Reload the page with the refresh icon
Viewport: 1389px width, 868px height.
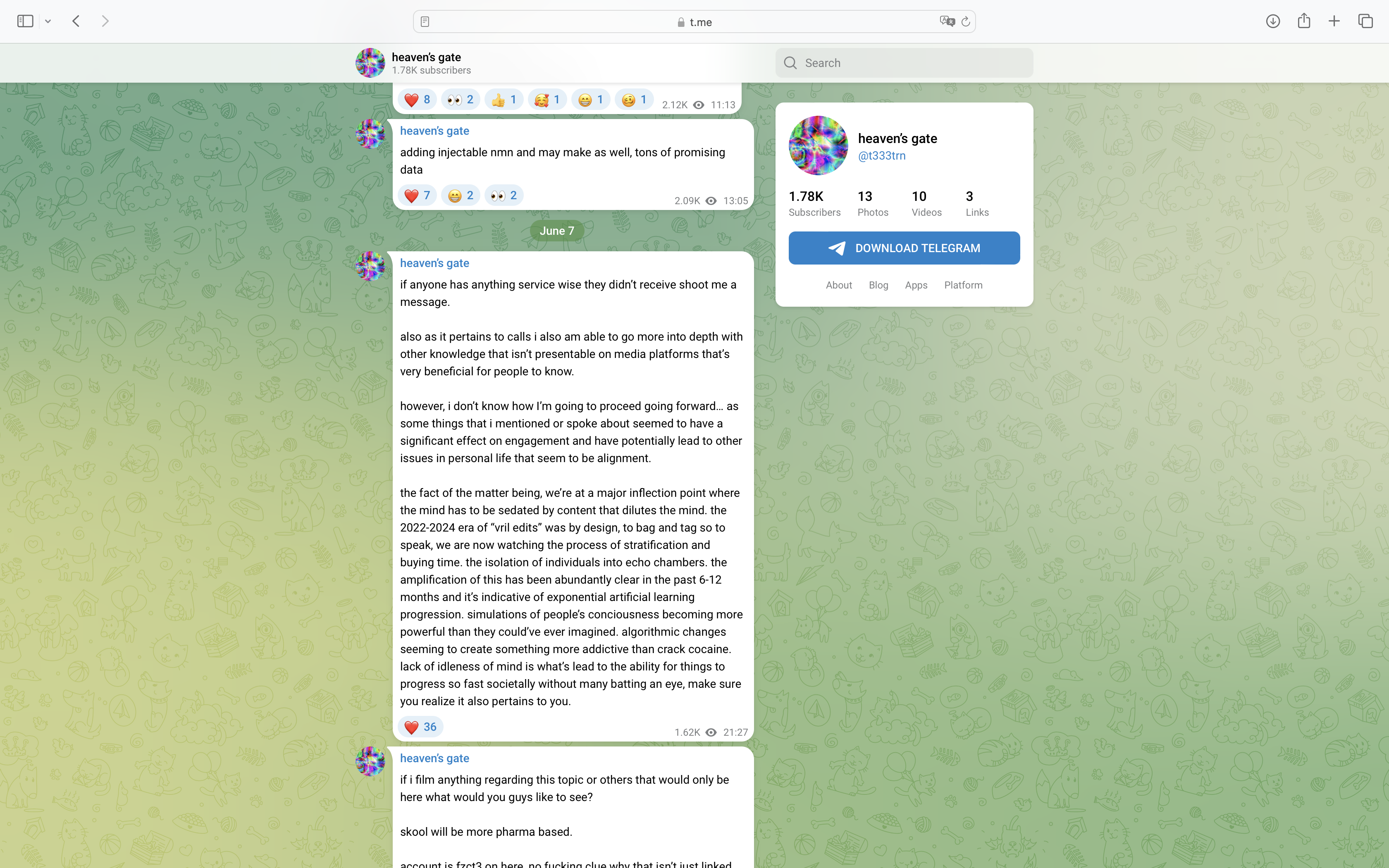click(x=965, y=22)
